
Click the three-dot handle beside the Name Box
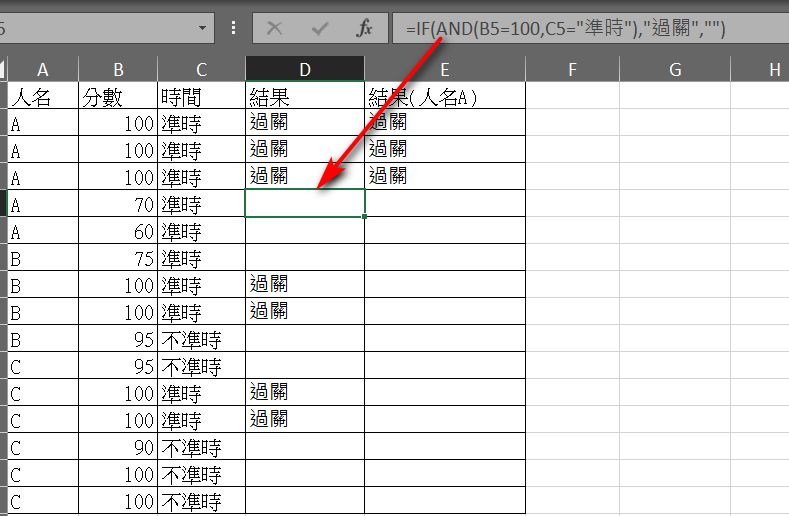(233, 28)
